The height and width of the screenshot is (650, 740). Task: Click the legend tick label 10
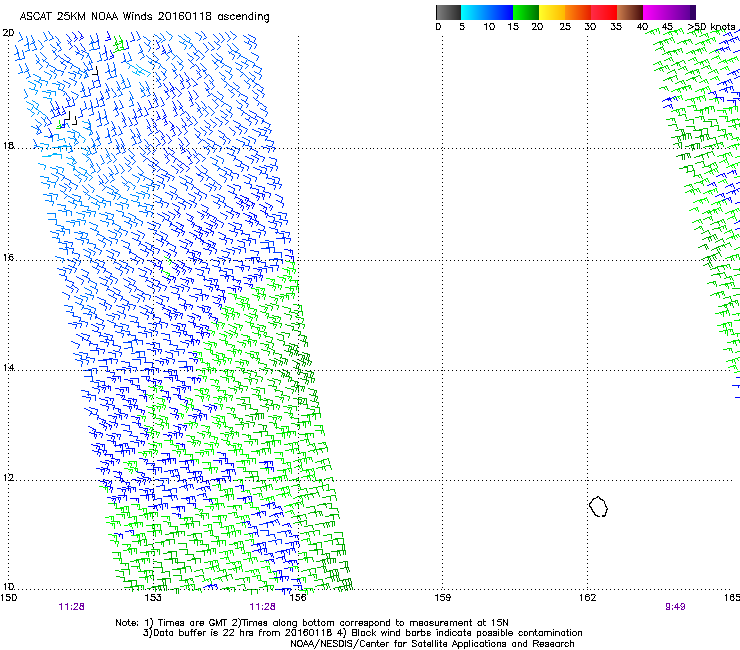(x=489, y=27)
